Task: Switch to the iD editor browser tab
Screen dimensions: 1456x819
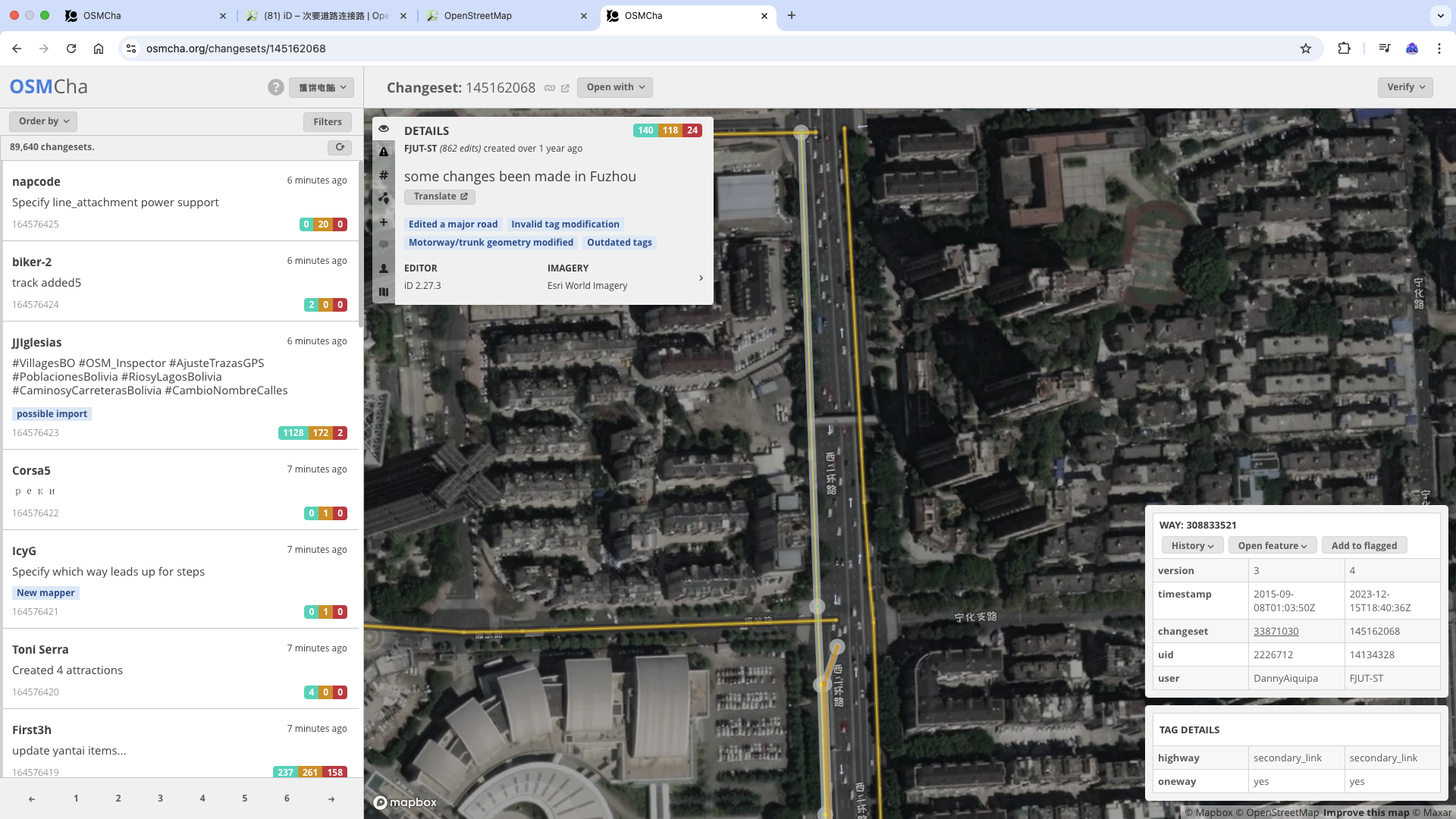Action: pos(328,15)
